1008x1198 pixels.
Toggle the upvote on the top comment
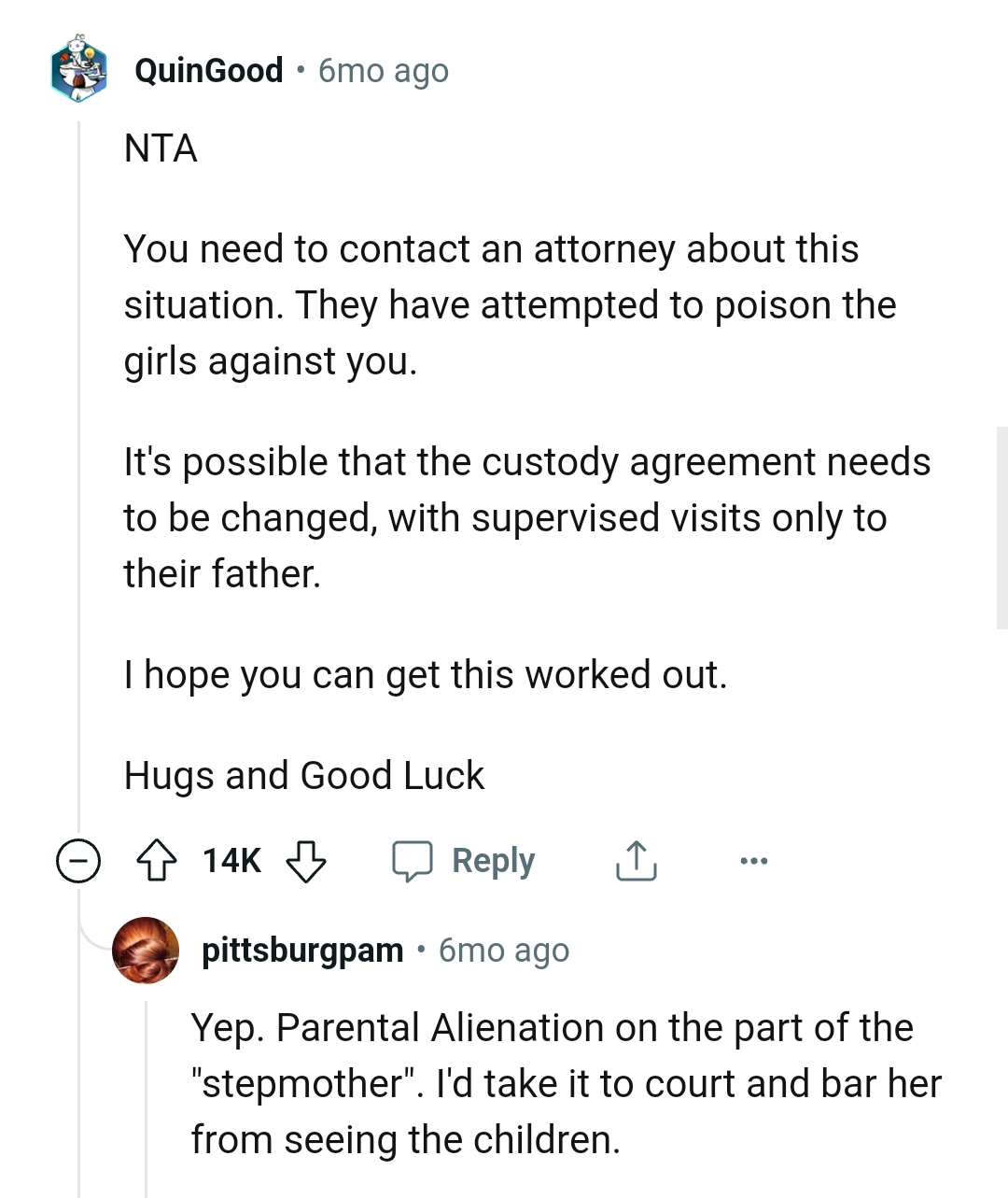159,860
